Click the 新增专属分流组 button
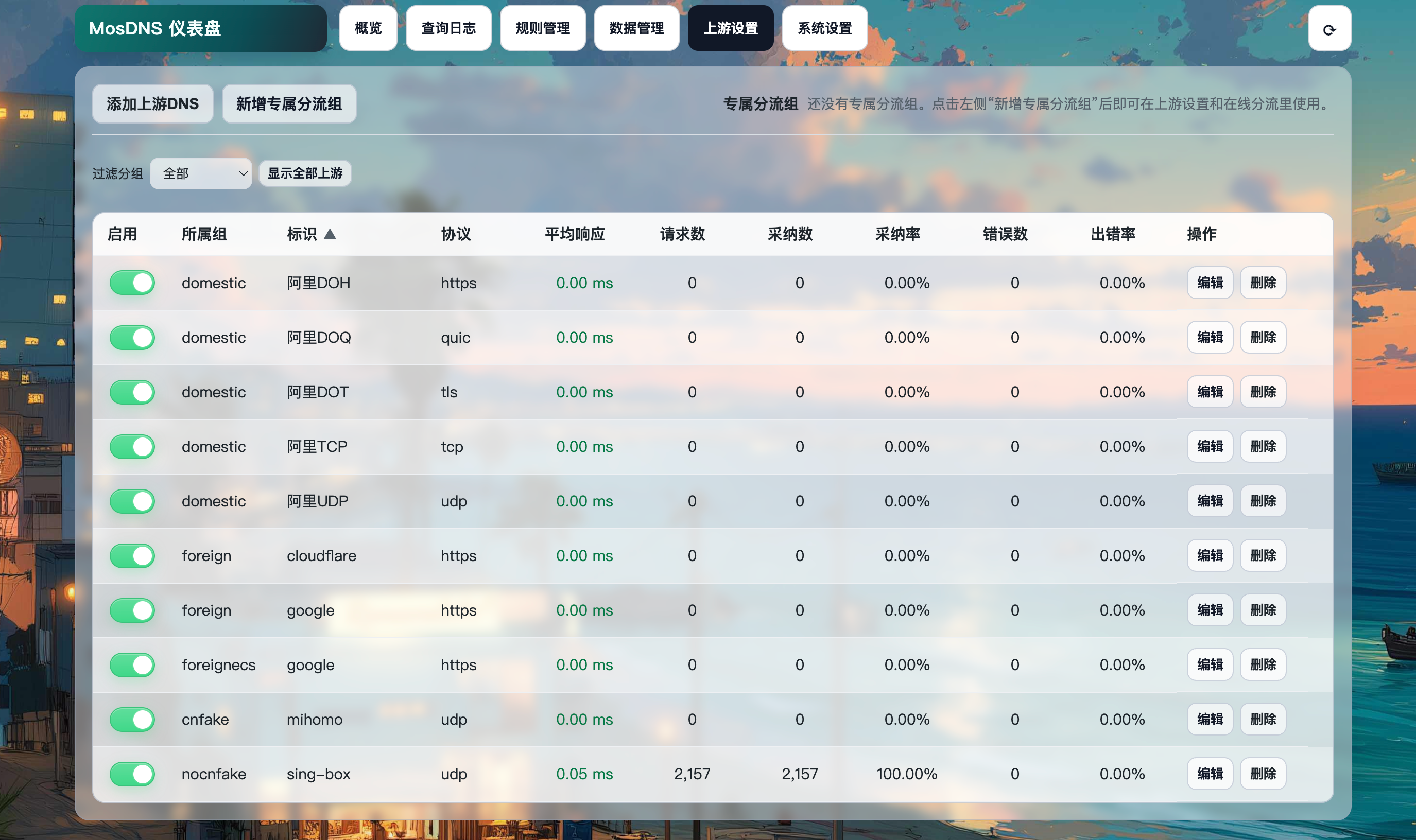Screen dimensions: 1416x840 click(x=289, y=103)
